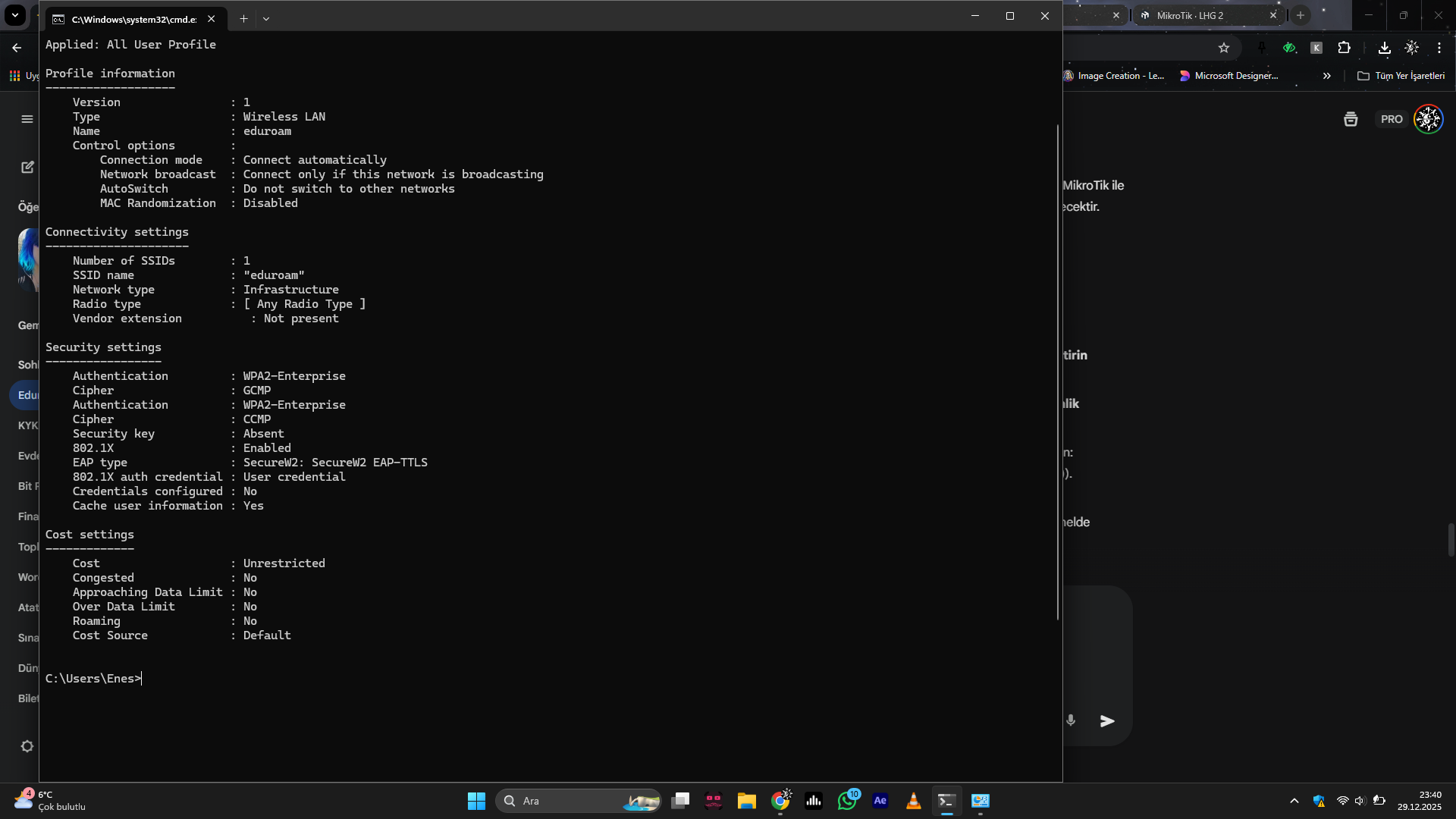The image size is (1456, 819).
Task: Open Chrome three-dot menu
Action: point(1439,48)
